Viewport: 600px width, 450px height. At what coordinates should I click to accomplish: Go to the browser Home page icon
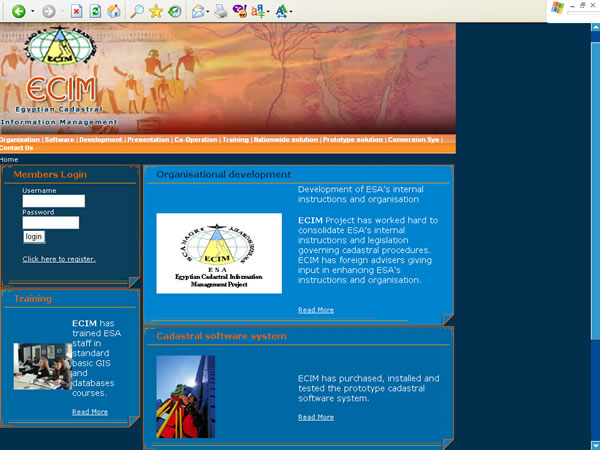coord(114,11)
